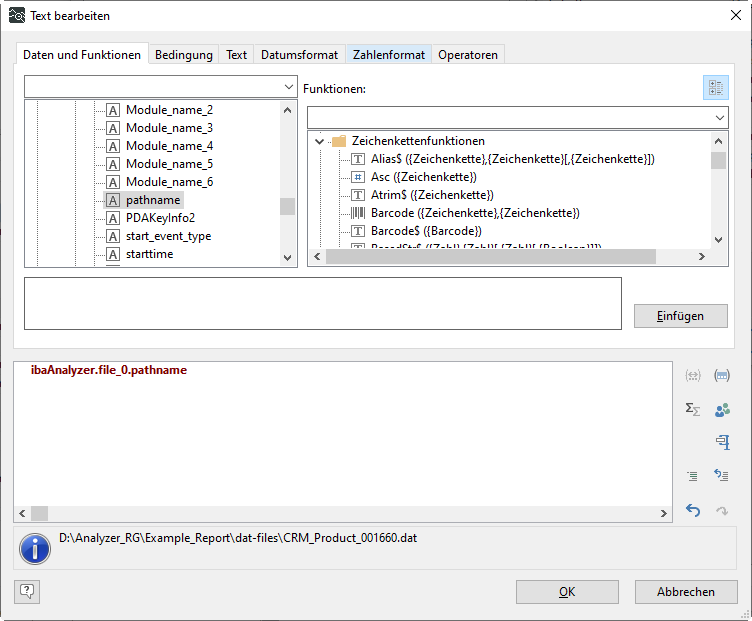Switch to the Bedingung tab
This screenshot has height=621, width=752.
(183, 55)
